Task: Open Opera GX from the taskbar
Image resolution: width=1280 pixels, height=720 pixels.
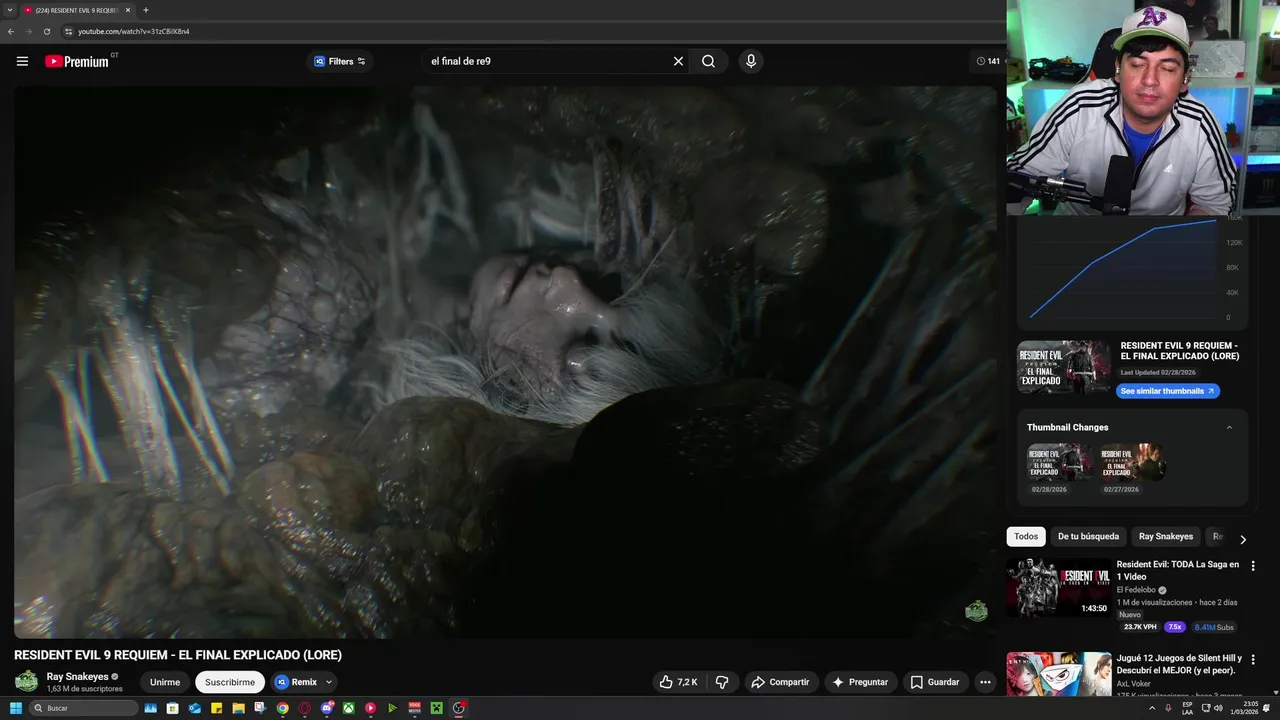Action: pyautogui.click(x=305, y=708)
